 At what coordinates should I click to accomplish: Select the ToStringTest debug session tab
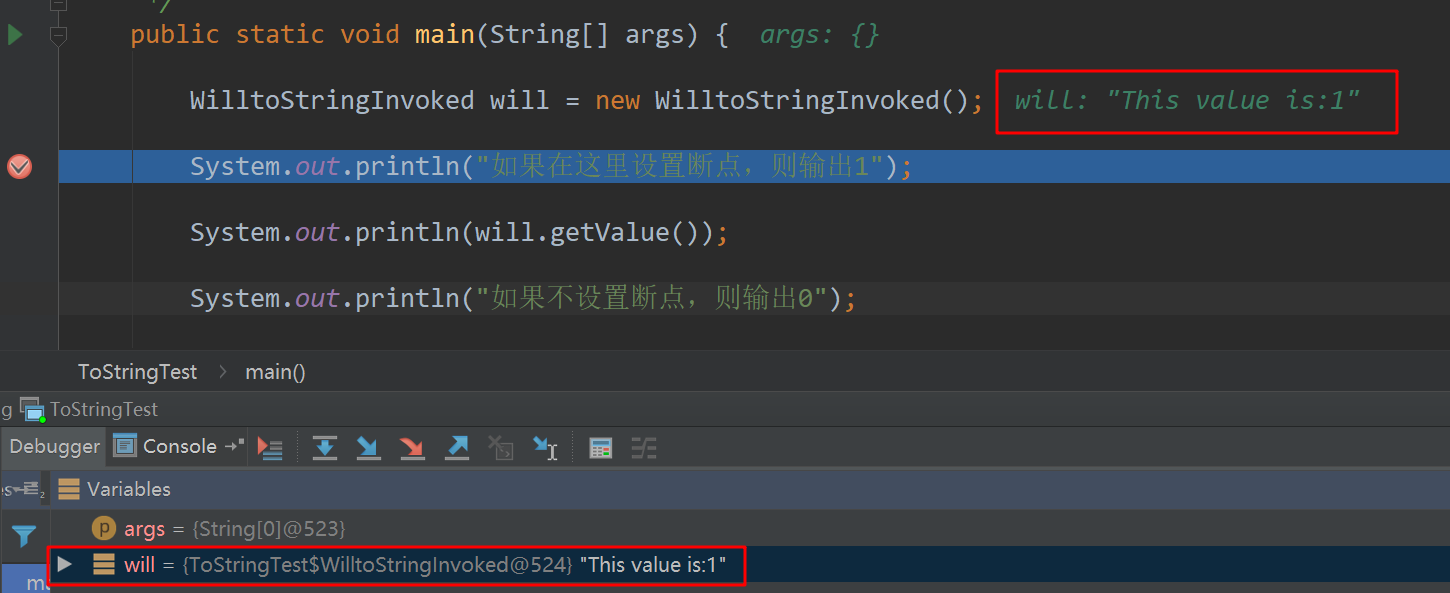91,409
